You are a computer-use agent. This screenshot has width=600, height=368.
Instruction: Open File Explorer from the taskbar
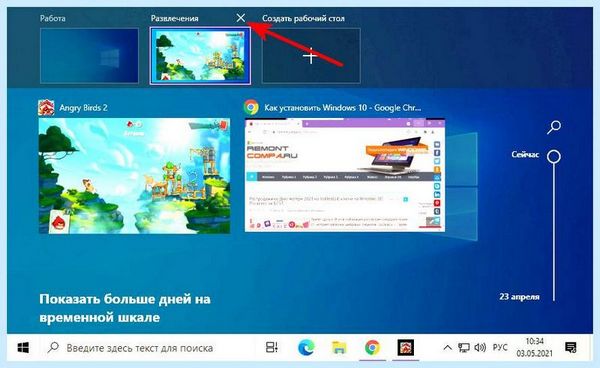point(339,348)
